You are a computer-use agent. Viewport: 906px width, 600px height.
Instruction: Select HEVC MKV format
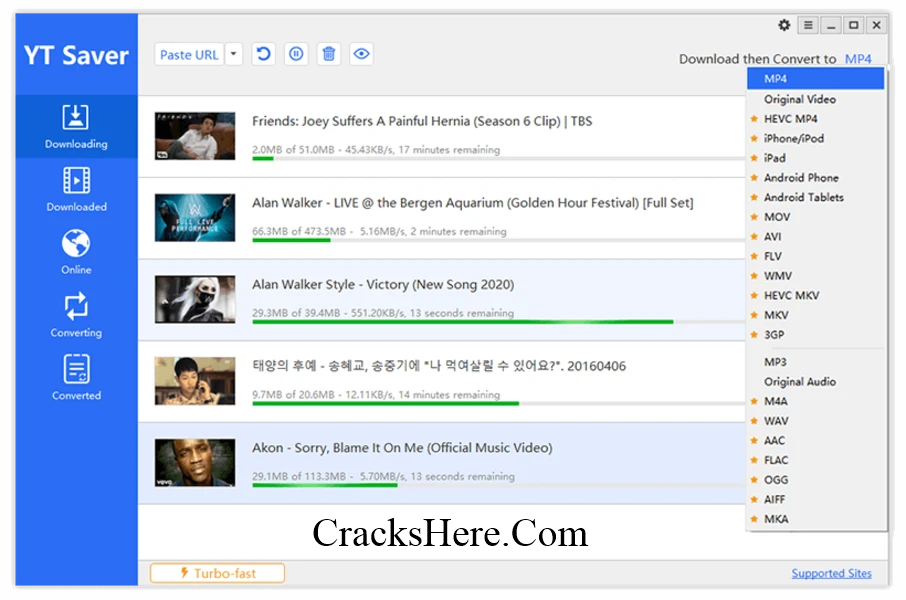[x=815, y=295]
